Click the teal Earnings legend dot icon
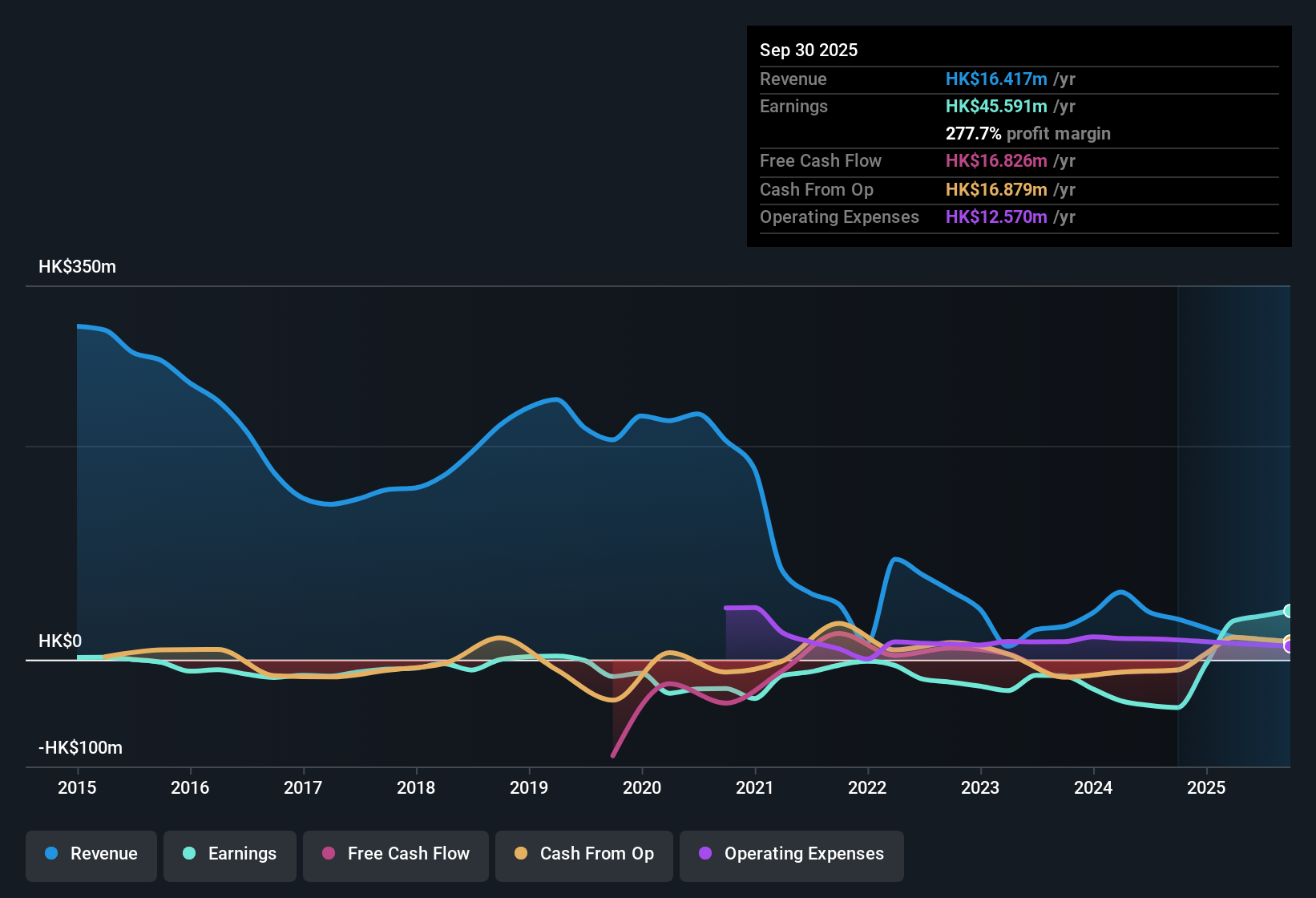Image resolution: width=1316 pixels, height=898 pixels. (x=189, y=854)
